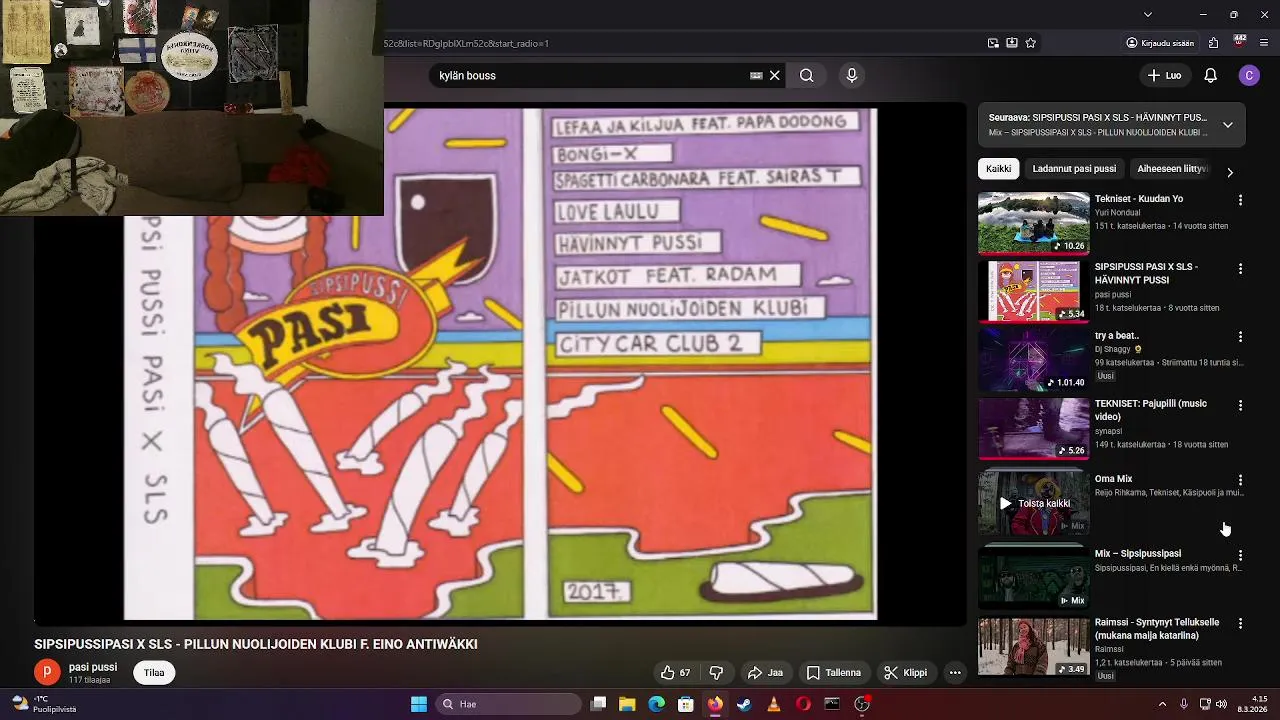Bookmark this page with star icon
Viewport: 1280px width, 720px height.
coord(1030,43)
